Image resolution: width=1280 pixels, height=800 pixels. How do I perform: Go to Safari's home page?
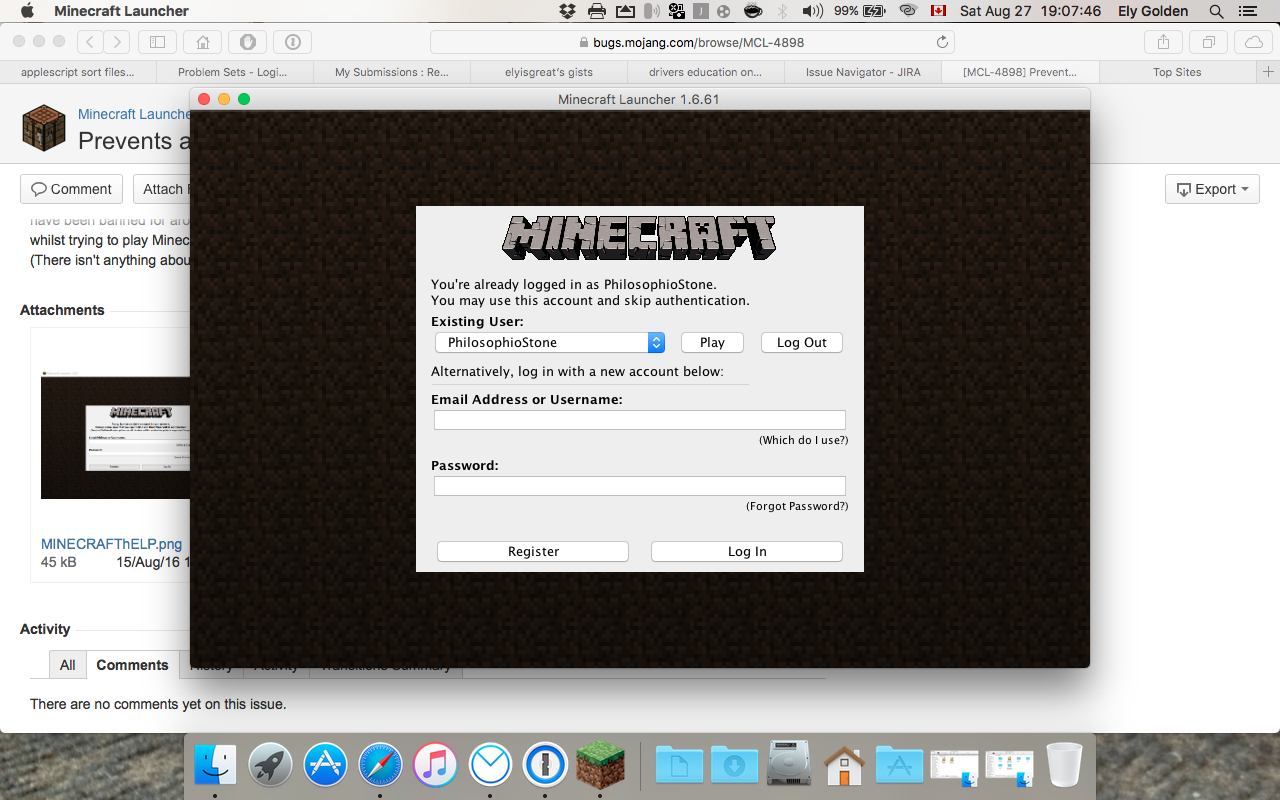point(203,42)
